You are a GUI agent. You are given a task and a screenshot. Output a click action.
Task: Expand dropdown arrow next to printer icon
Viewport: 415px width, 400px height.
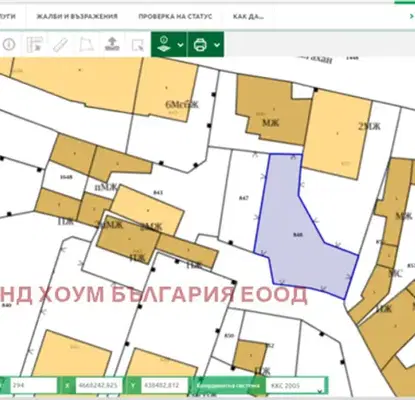click(x=217, y=44)
